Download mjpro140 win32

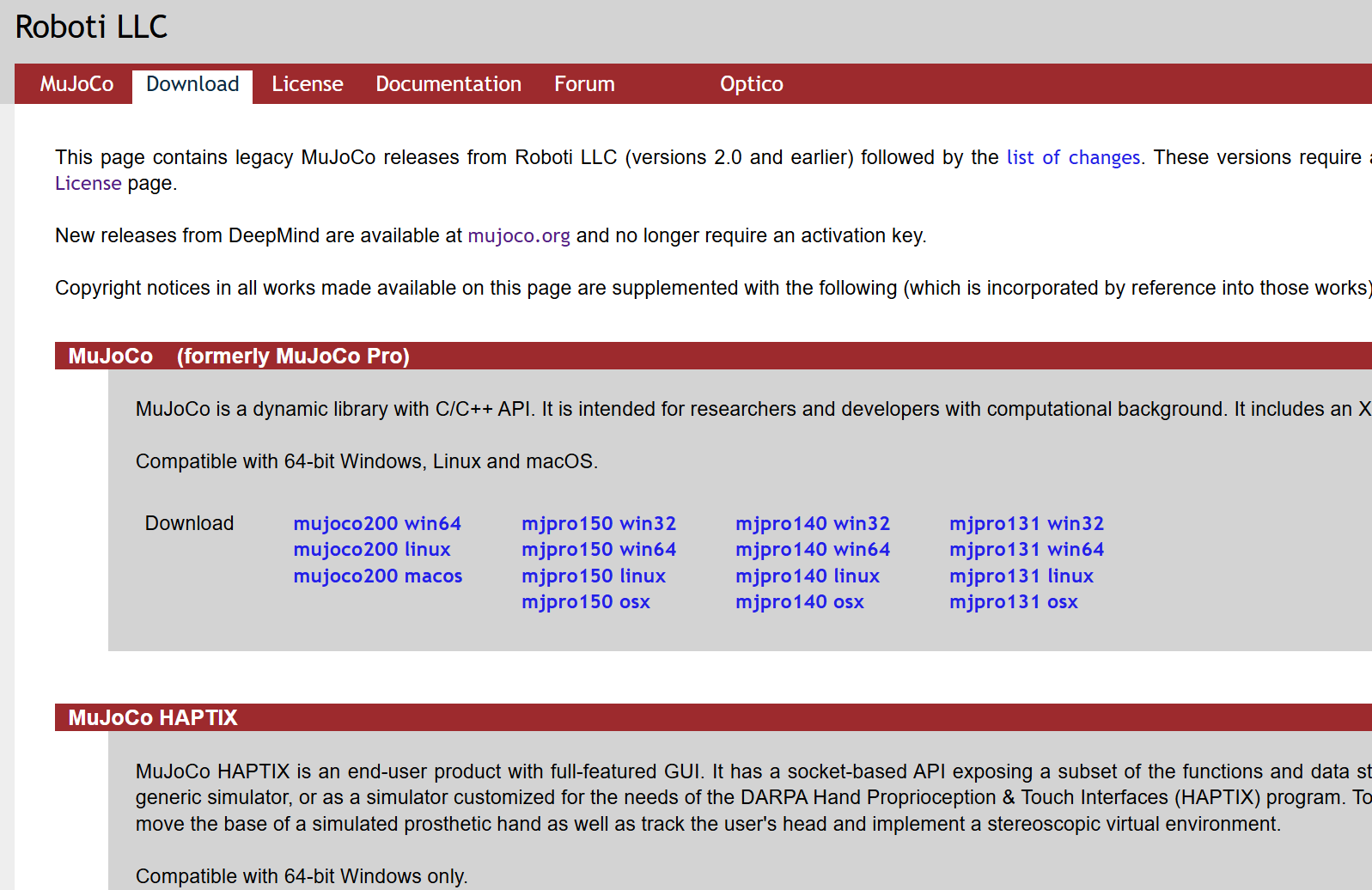click(813, 523)
